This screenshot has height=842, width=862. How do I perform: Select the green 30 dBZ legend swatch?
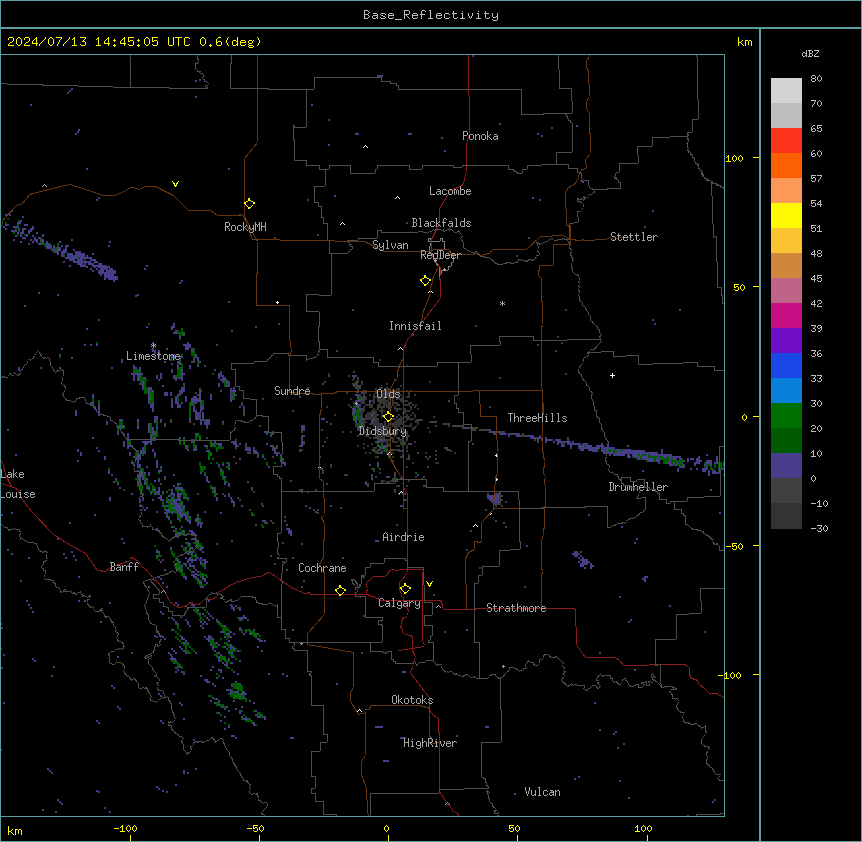coord(786,416)
